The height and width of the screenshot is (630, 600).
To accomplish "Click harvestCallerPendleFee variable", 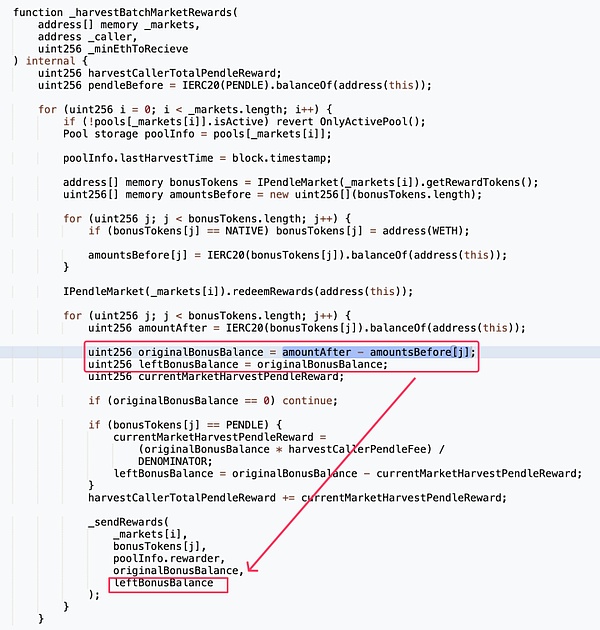I will coord(357,449).
